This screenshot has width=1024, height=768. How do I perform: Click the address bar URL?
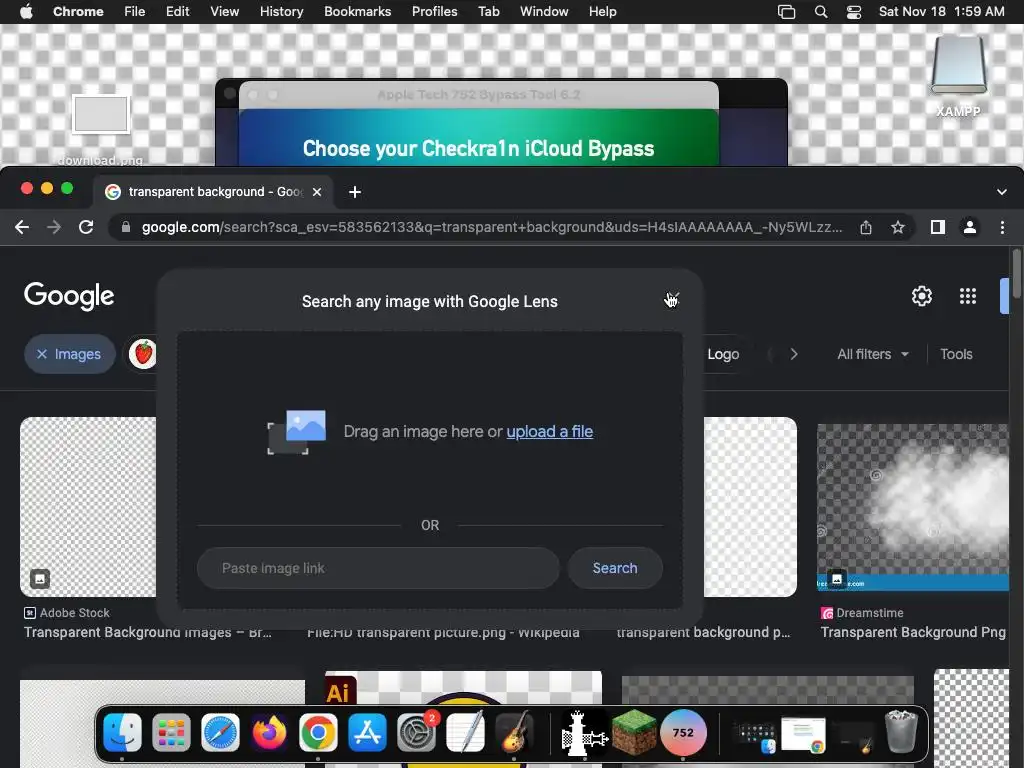click(x=491, y=227)
